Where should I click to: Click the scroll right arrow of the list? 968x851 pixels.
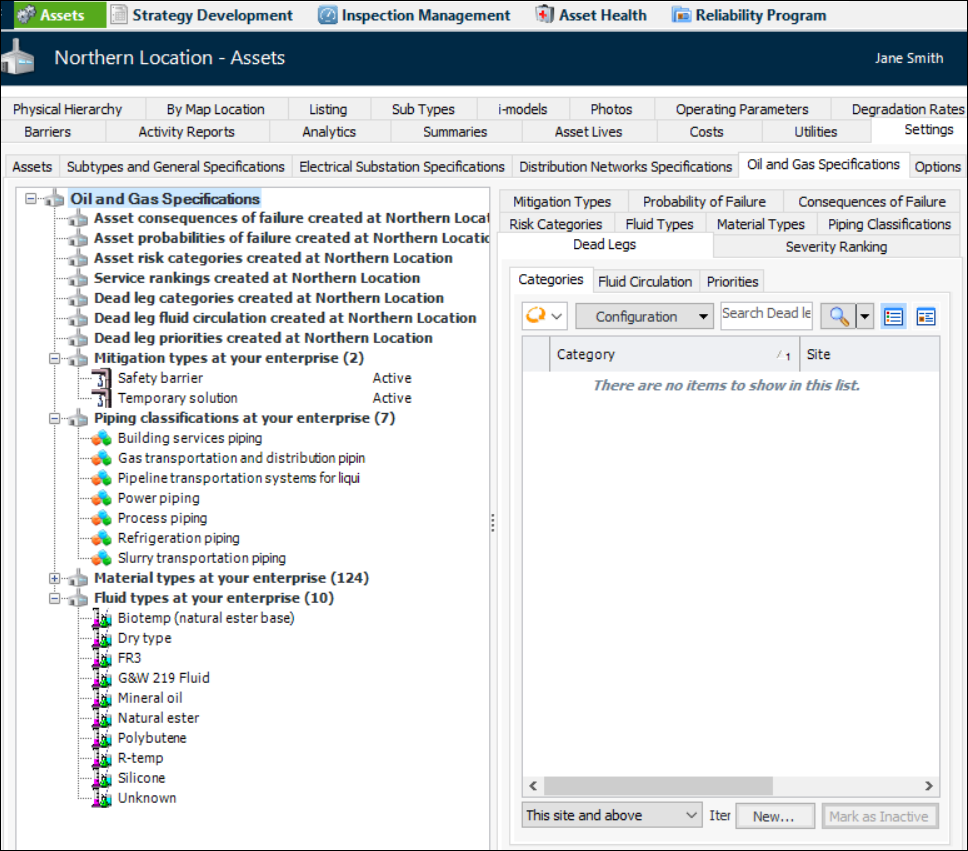click(x=928, y=786)
